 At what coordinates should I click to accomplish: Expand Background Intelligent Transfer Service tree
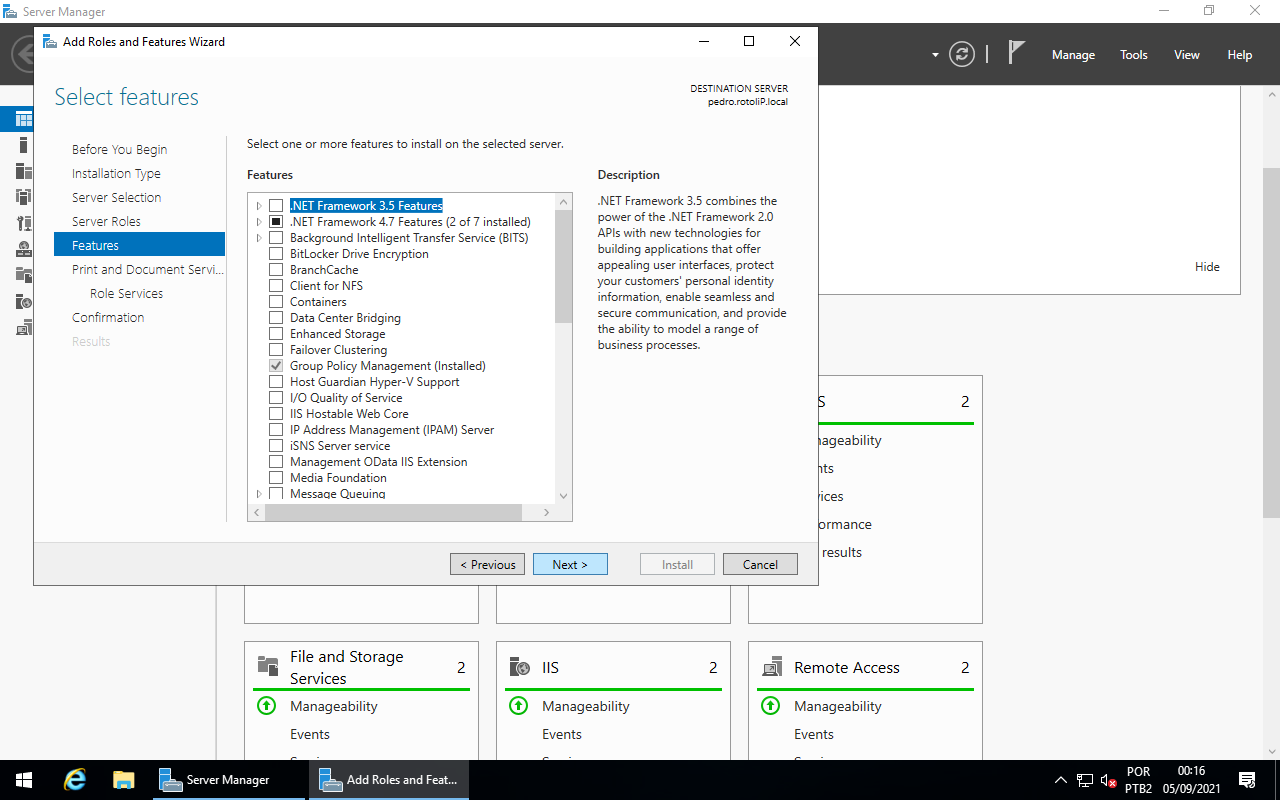point(259,238)
